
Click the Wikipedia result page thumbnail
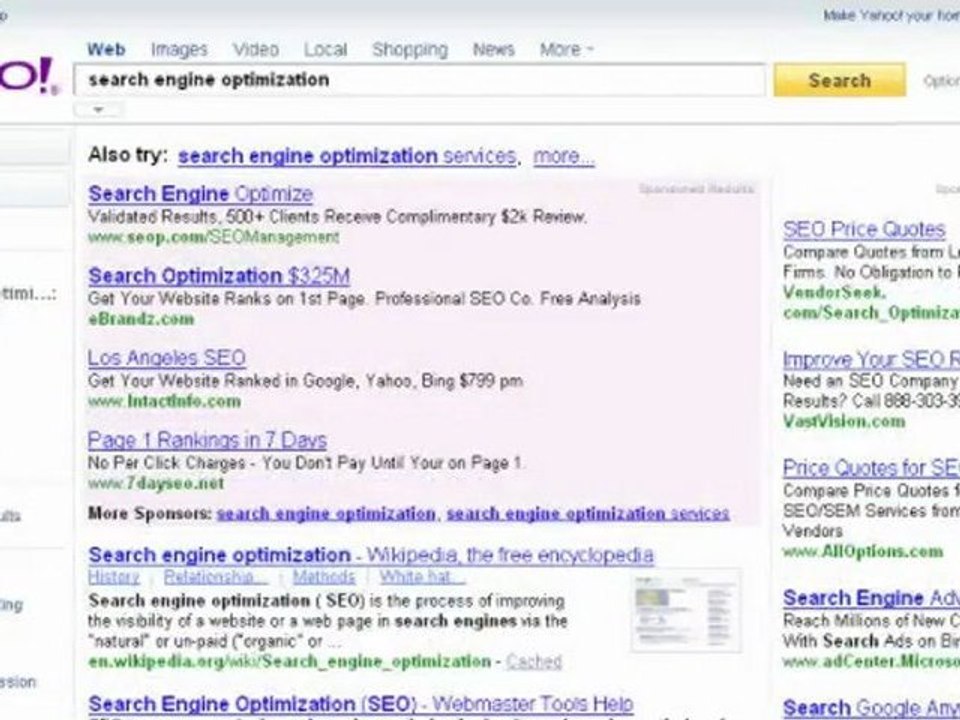(x=686, y=611)
